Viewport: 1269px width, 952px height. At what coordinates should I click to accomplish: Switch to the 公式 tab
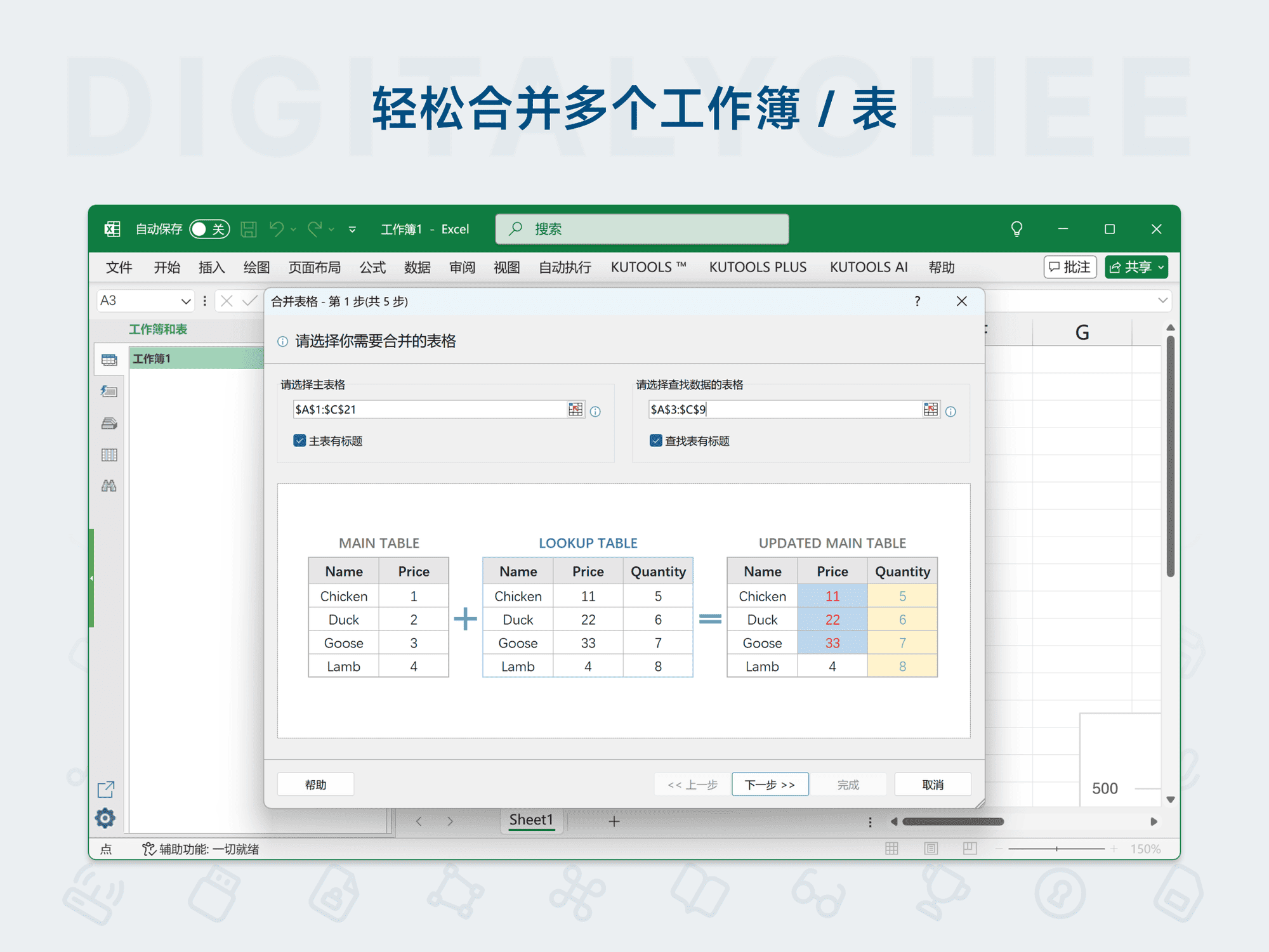[372, 268]
